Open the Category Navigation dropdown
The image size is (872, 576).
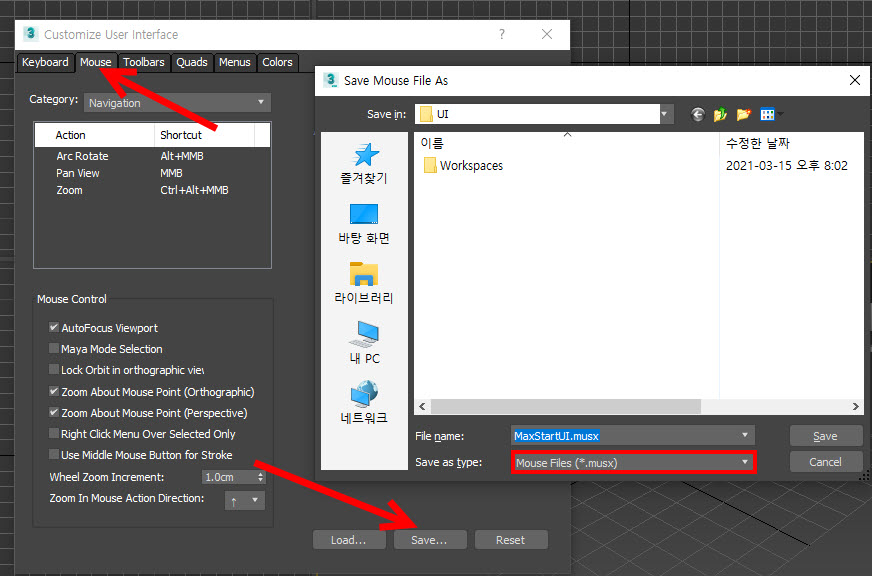(x=177, y=103)
